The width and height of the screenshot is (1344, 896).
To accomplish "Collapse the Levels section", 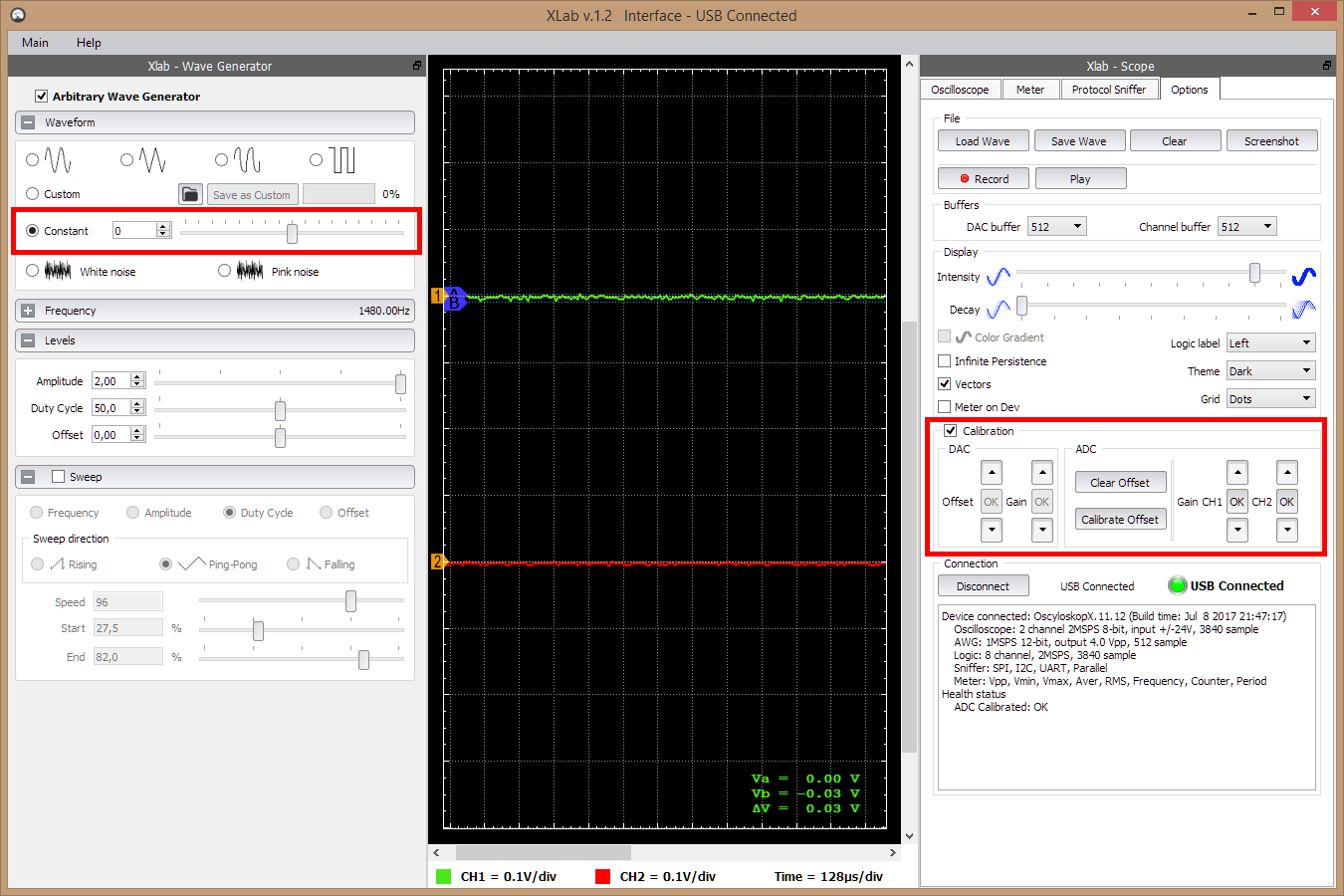I will tap(28, 340).
